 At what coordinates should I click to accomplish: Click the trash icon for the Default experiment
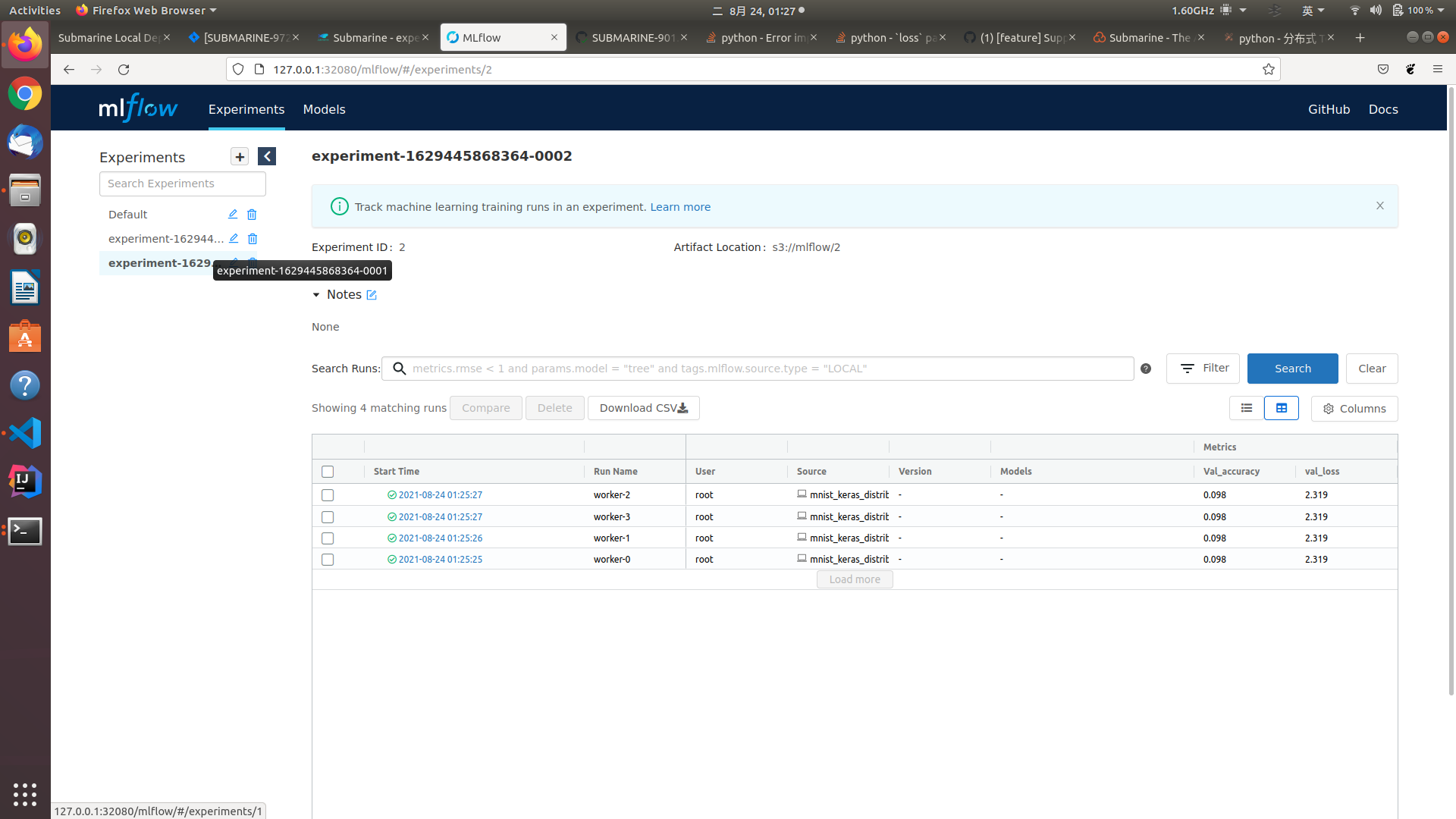(x=252, y=215)
